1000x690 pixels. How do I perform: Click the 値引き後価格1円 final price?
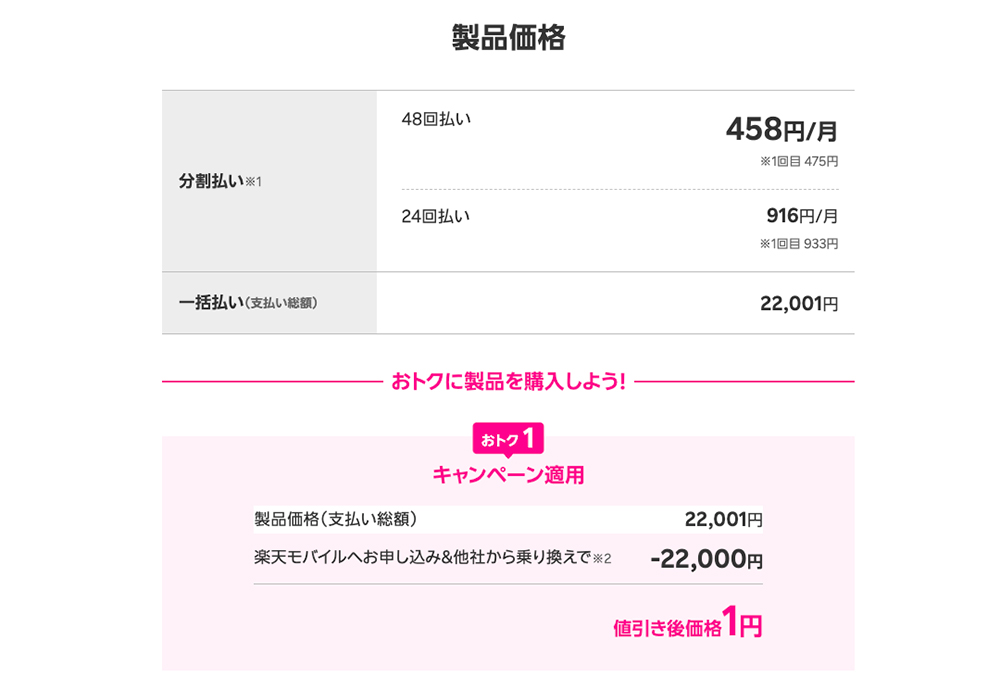(687, 626)
